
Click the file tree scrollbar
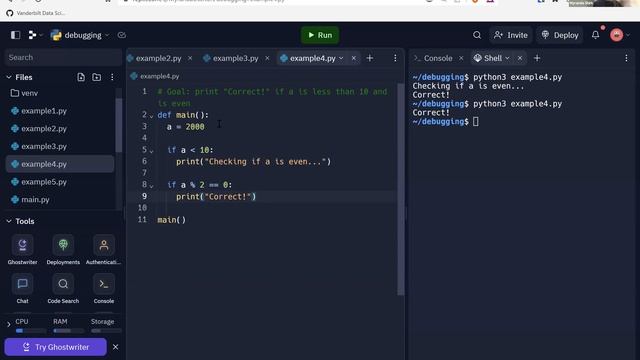(x=119, y=125)
